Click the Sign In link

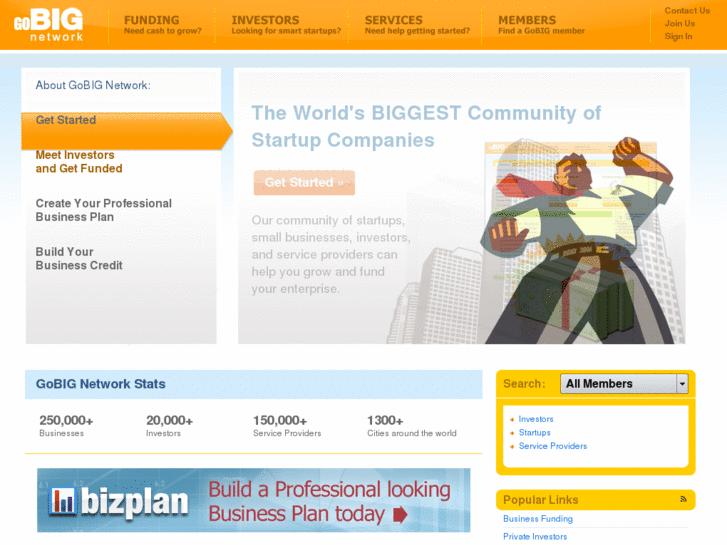tap(678, 36)
